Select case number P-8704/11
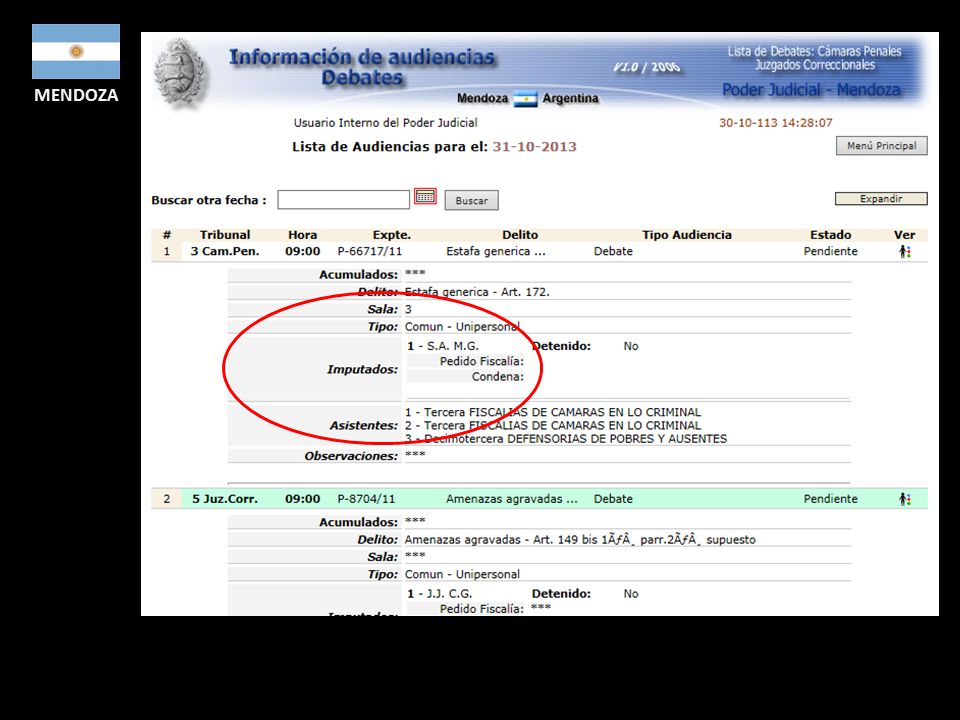 point(366,499)
